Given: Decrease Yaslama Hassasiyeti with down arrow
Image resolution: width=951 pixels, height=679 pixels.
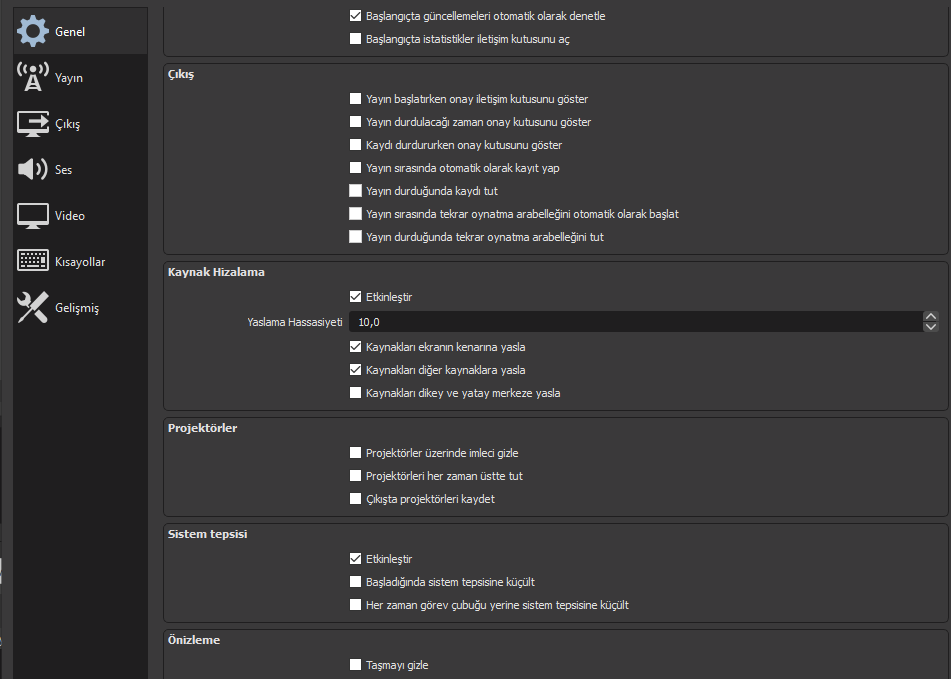Looking at the screenshot, I should 931,327.
